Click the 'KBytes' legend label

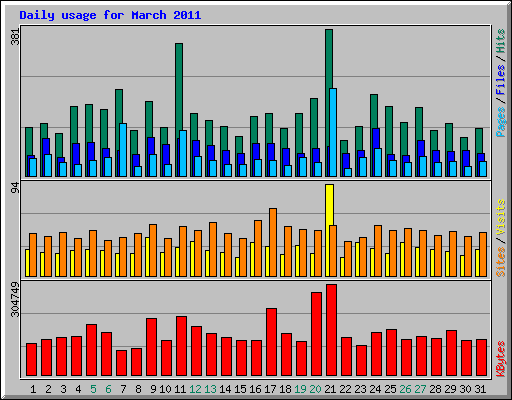pos(501,359)
